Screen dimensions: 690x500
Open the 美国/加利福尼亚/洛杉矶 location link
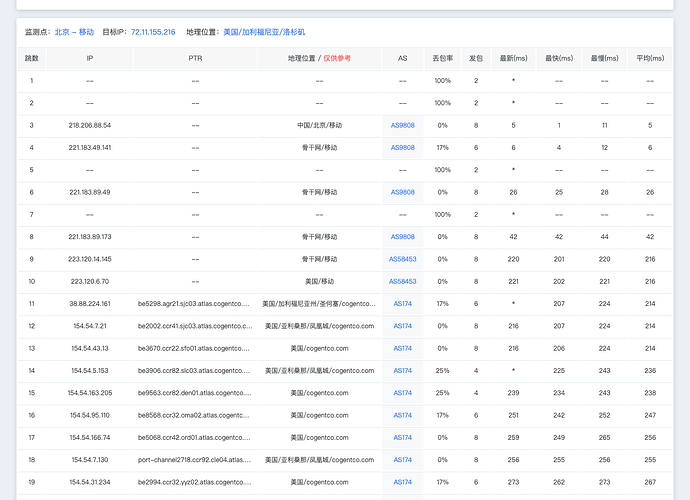click(x=264, y=32)
